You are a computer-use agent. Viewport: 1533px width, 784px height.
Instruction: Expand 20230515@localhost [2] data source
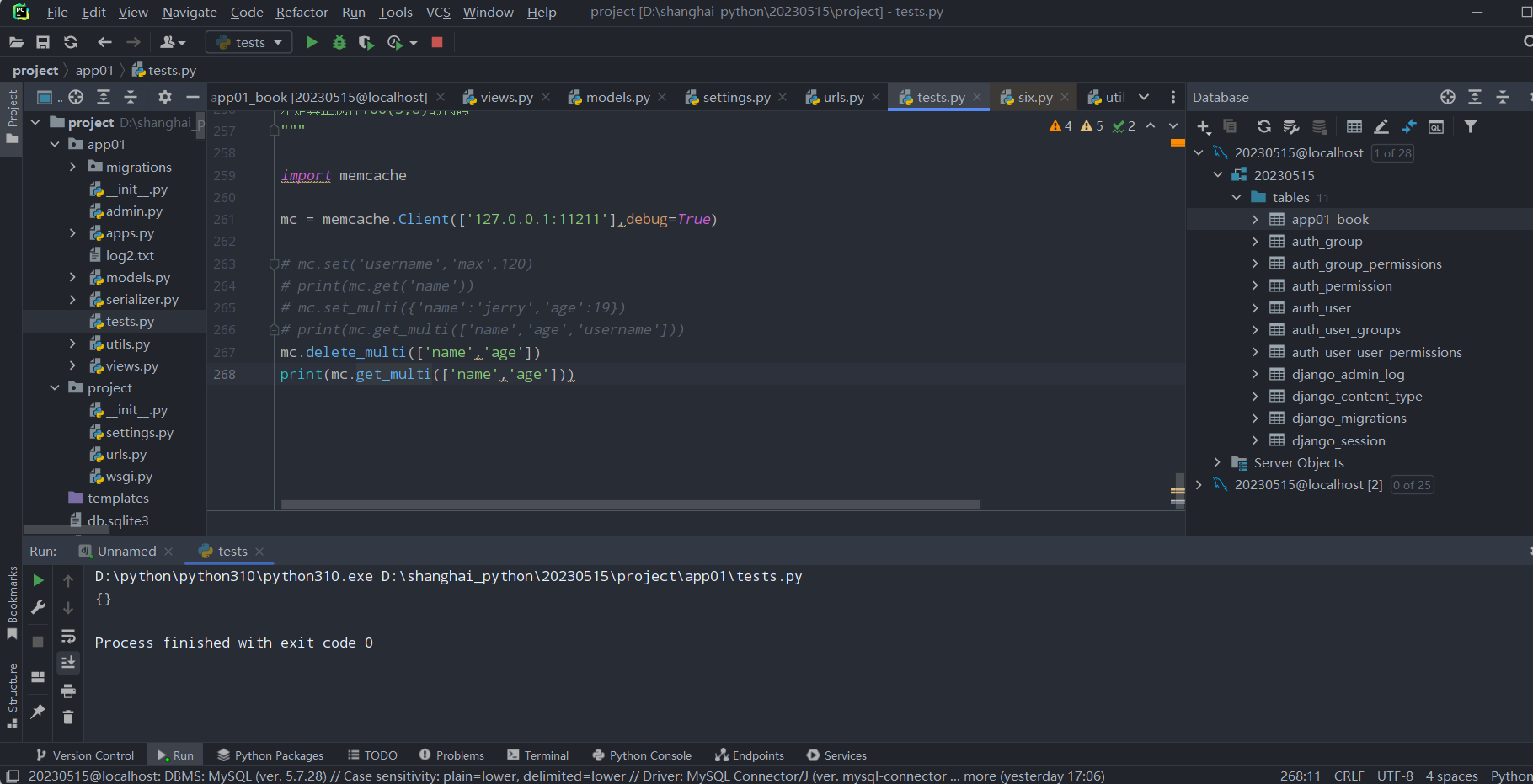tap(1199, 485)
